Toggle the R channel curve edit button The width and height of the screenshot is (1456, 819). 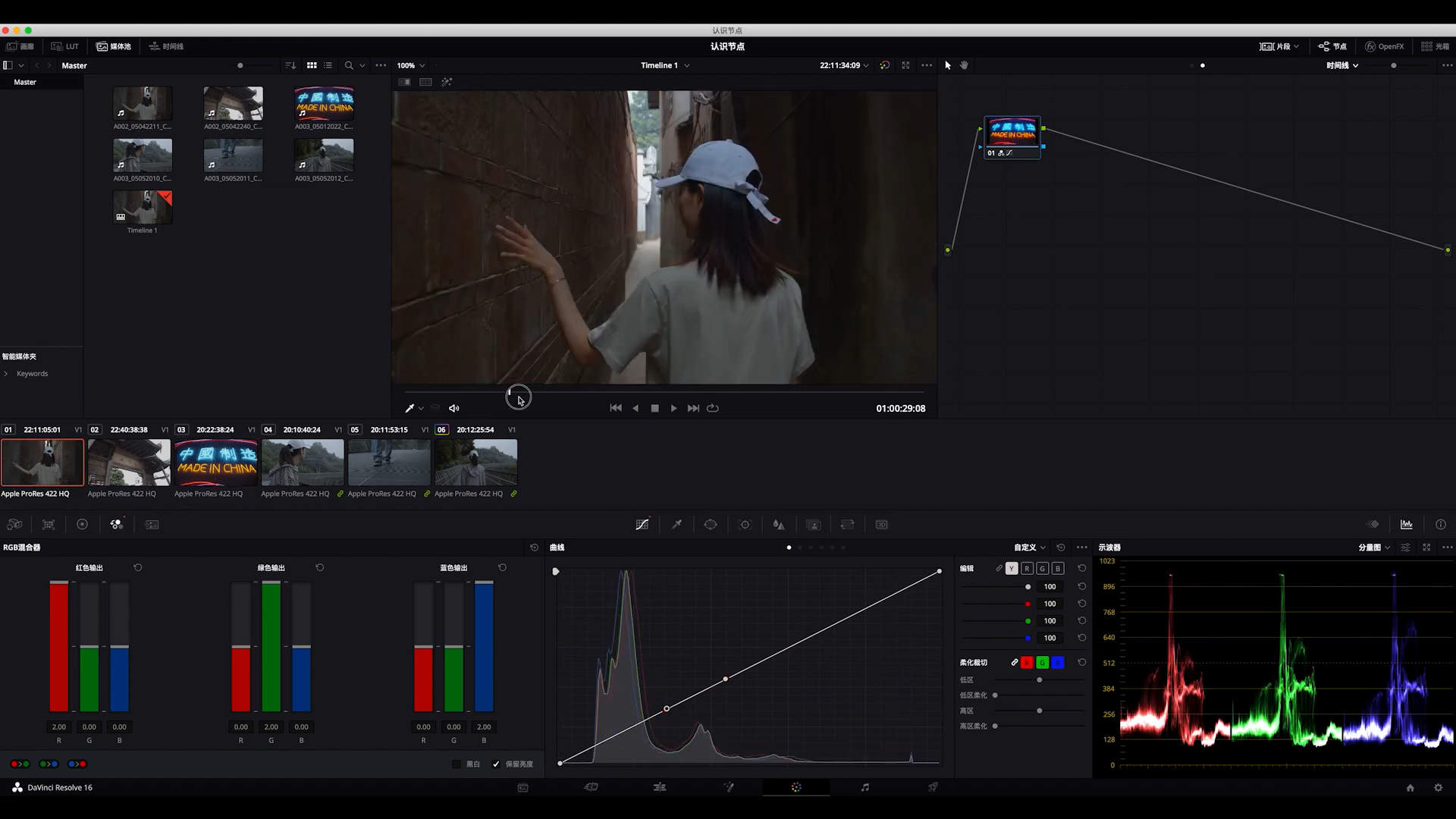[1027, 569]
